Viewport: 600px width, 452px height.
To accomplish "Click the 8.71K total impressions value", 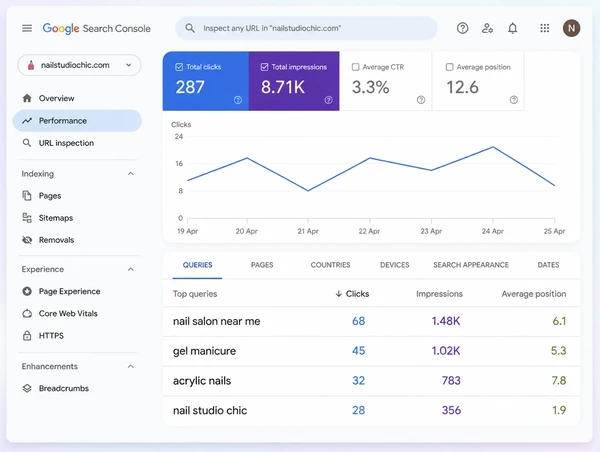I will point(283,87).
